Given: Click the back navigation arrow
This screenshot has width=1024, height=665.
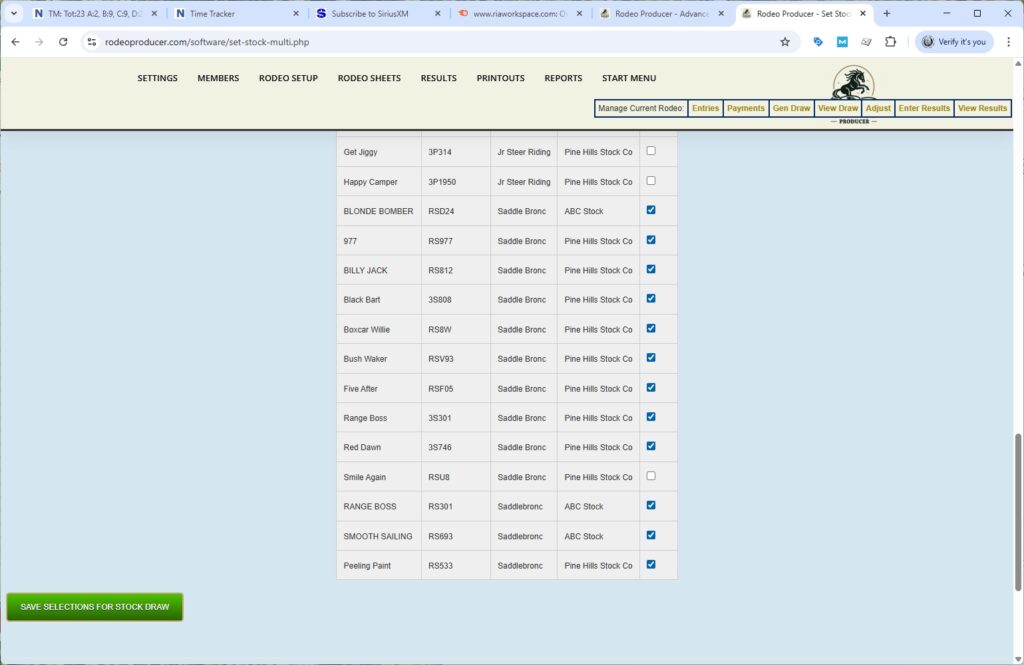Looking at the screenshot, I should [x=15, y=43].
